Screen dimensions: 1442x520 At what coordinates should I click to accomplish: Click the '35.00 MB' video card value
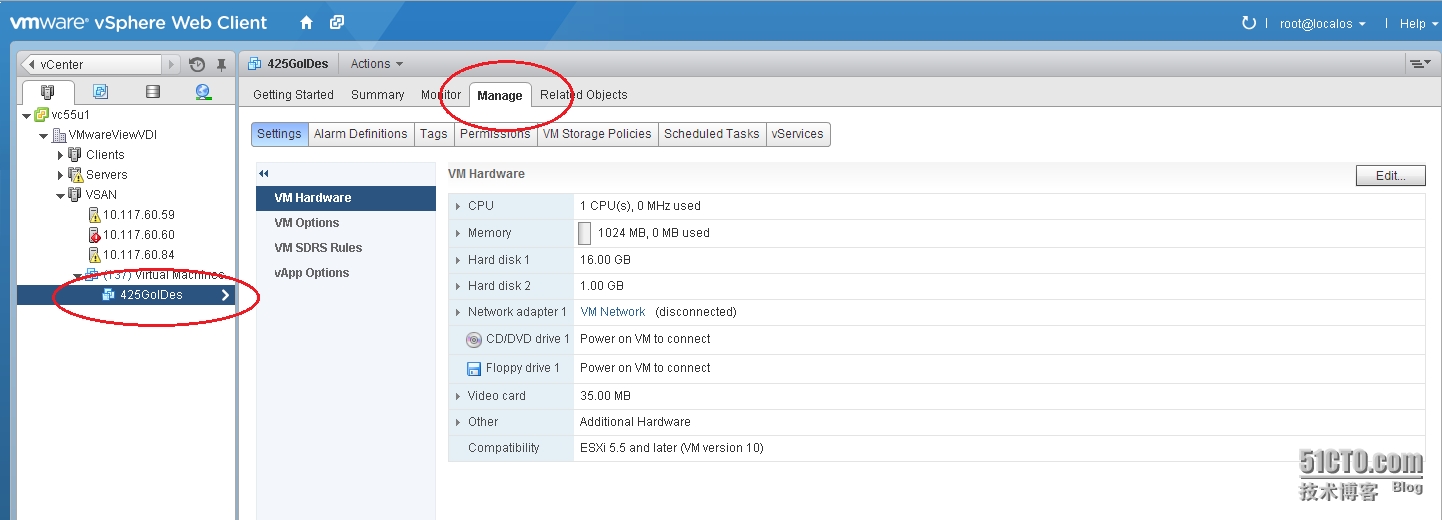click(606, 396)
